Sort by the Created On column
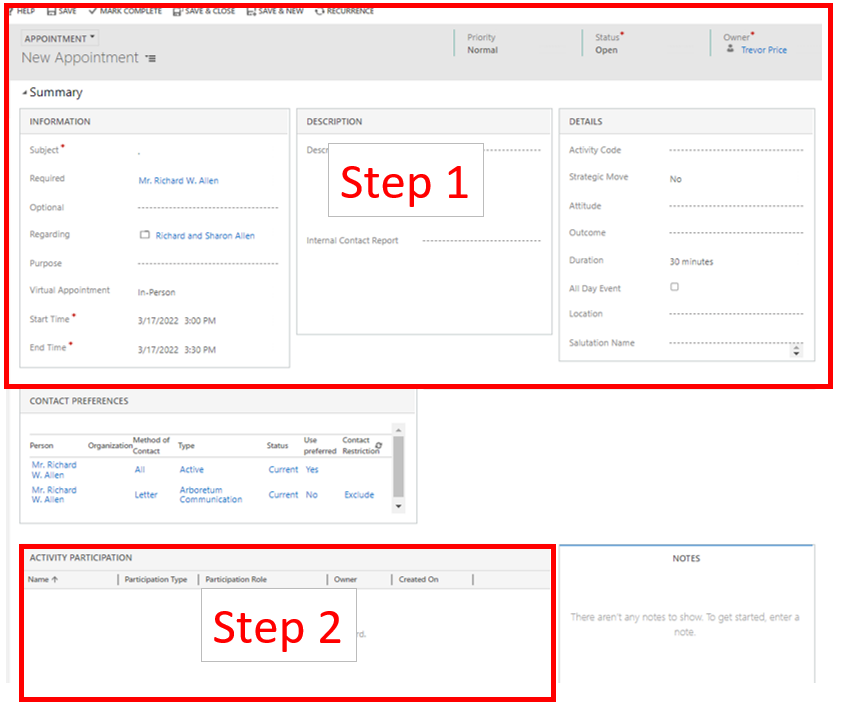The height and width of the screenshot is (712, 844). tap(419, 580)
